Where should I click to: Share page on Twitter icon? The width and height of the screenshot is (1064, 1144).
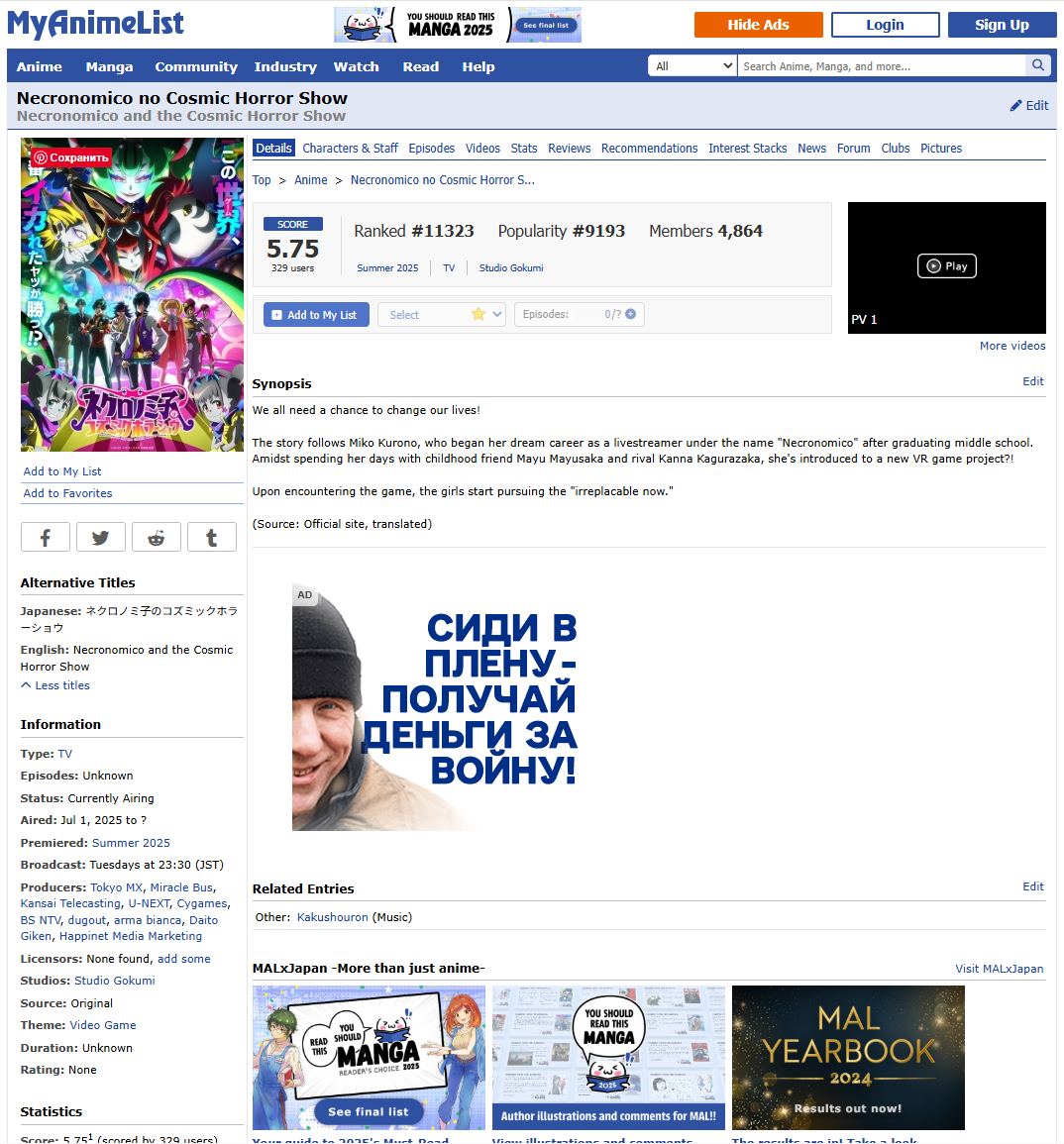[x=101, y=538]
